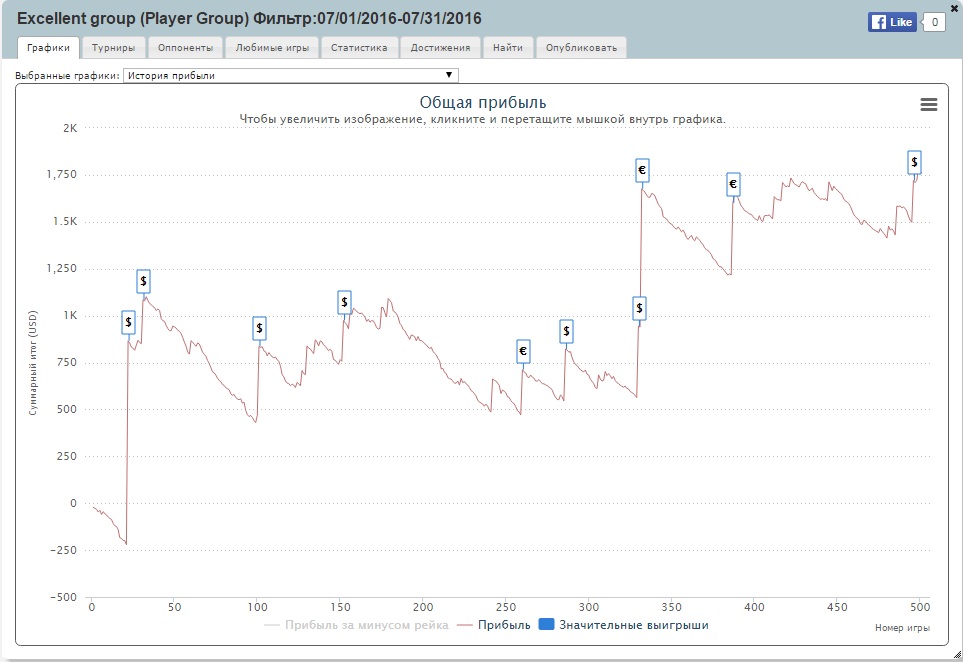Click the dollar win marker near game 285
The height and width of the screenshot is (662, 963).
(566, 332)
